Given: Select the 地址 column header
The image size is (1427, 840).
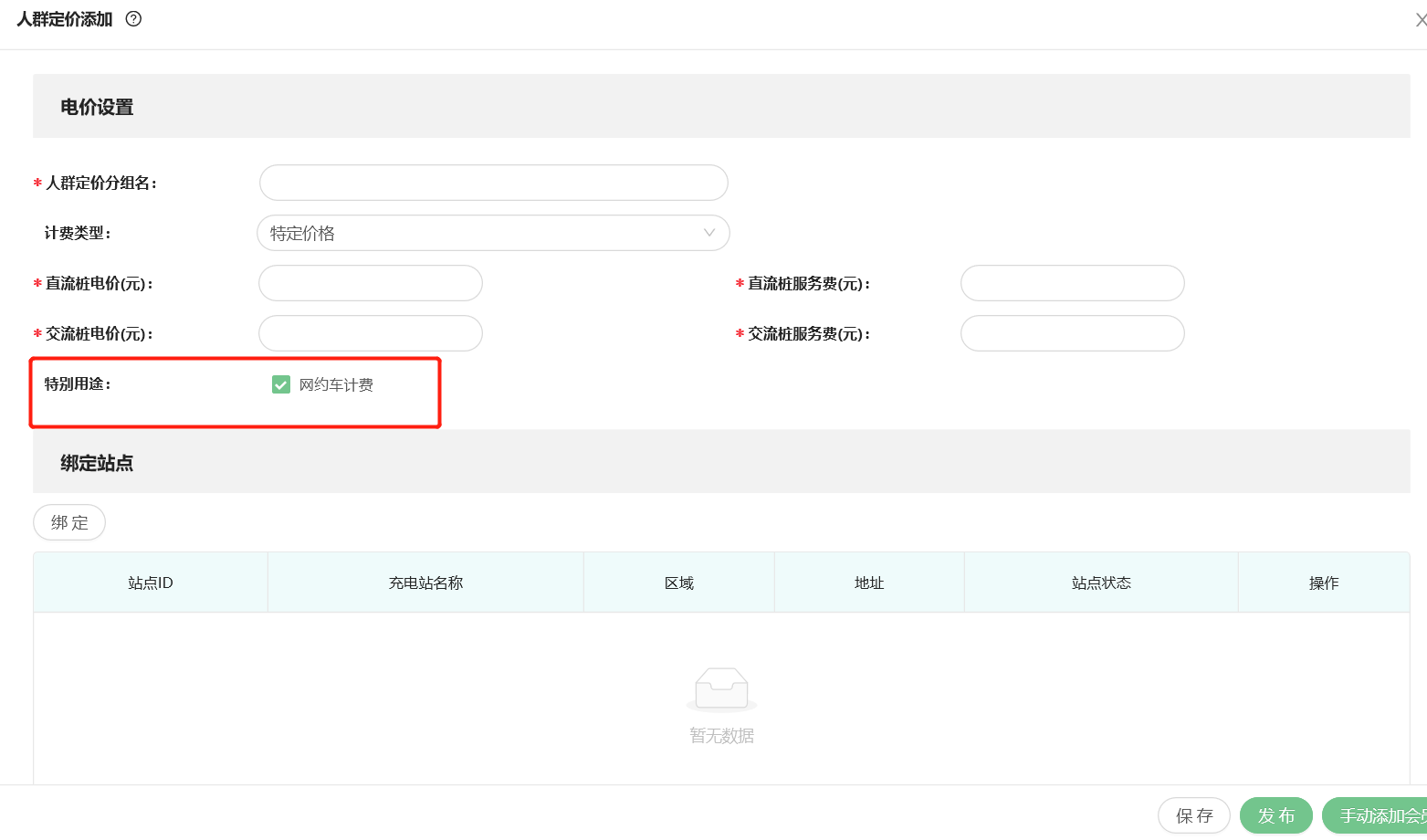Looking at the screenshot, I should tap(869, 583).
